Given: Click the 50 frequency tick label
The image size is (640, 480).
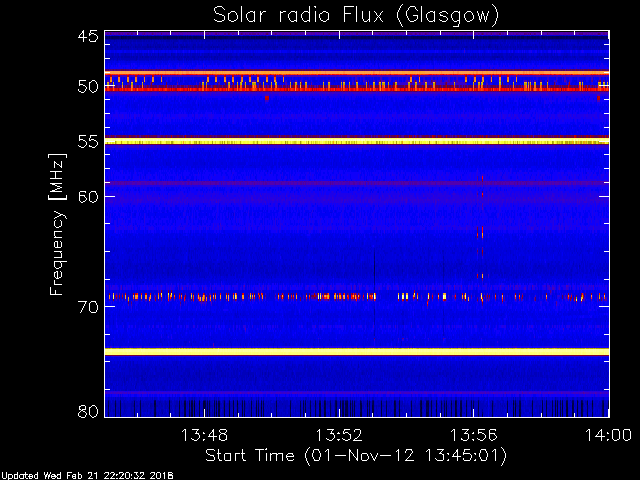Looking at the screenshot, I should (x=88, y=87).
